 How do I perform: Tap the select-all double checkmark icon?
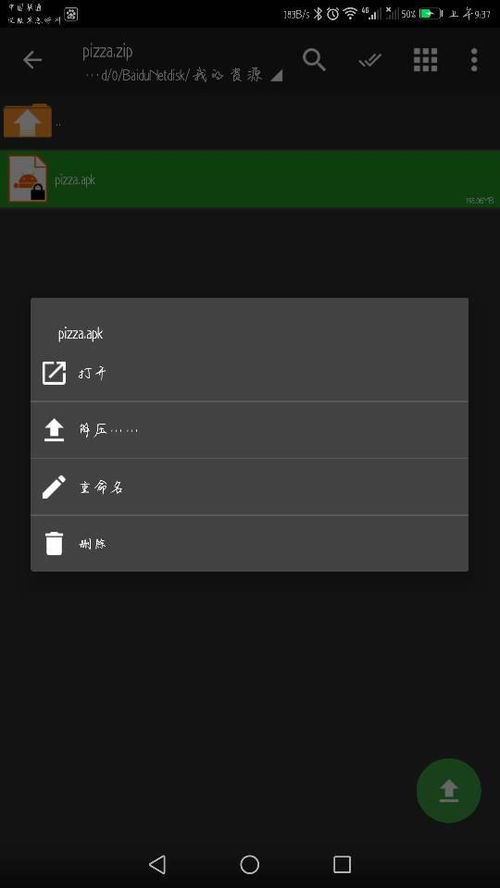point(370,59)
